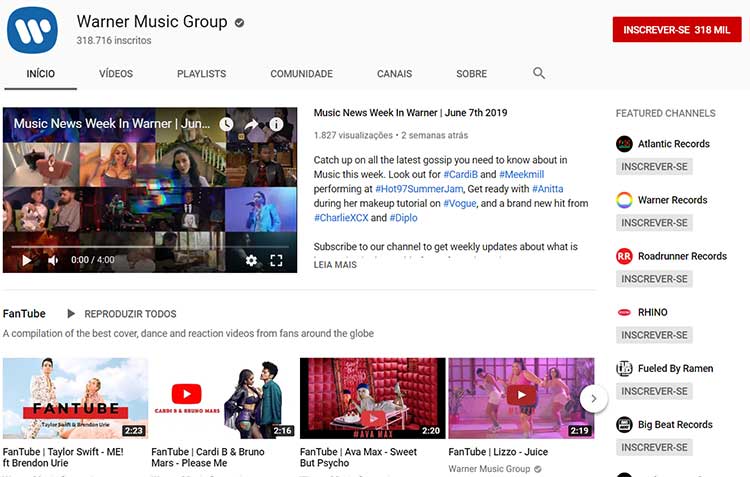Click the #CardiB hashtag link
Image resolution: width=750 pixels, height=477 pixels.
point(460,174)
